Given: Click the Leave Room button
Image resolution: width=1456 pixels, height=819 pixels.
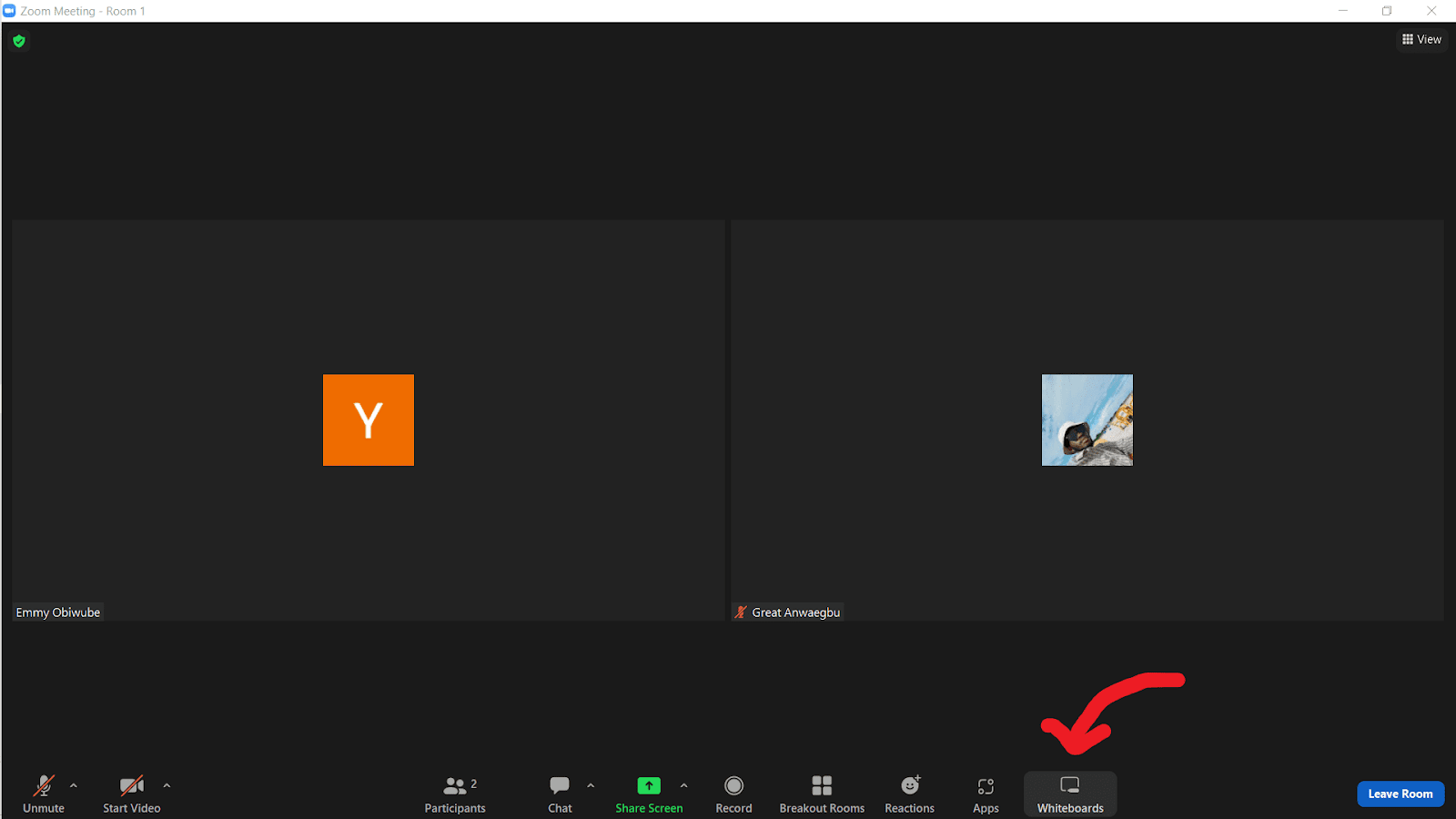Looking at the screenshot, I should coord(1400,794).
